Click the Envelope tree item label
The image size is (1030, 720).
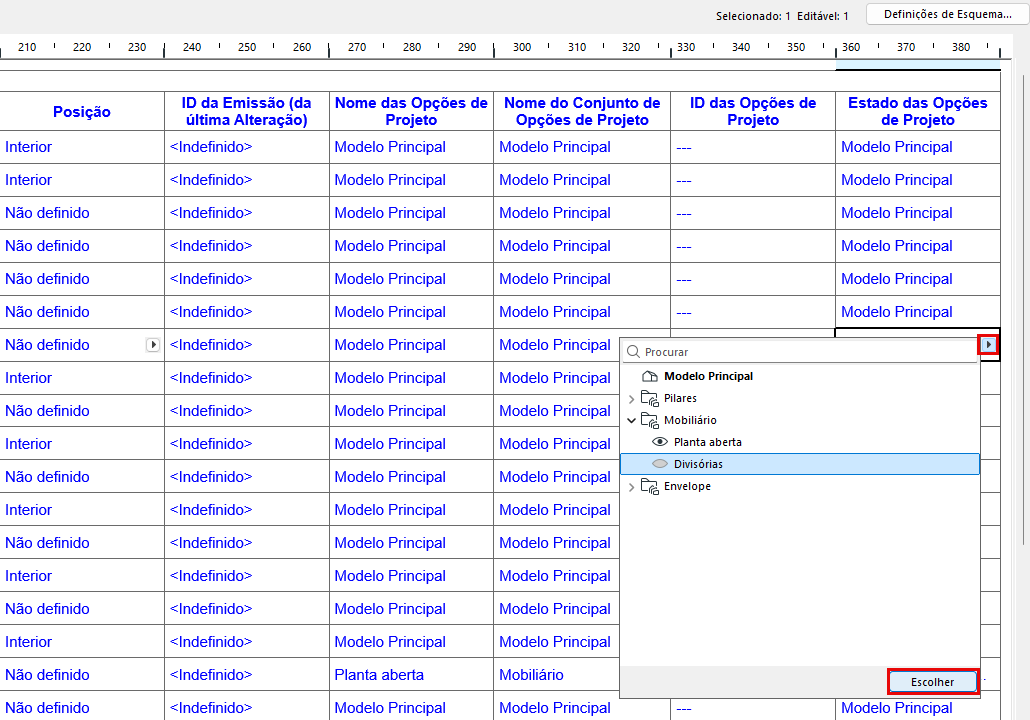pyautogui.click(x=687, y=486)
